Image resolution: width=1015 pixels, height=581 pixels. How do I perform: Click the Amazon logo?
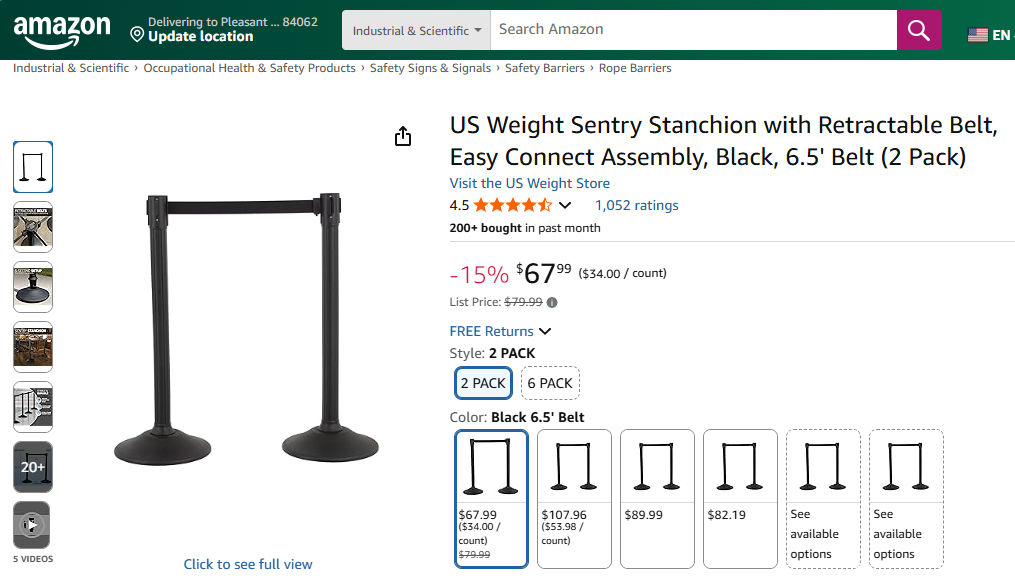point(62,31)
